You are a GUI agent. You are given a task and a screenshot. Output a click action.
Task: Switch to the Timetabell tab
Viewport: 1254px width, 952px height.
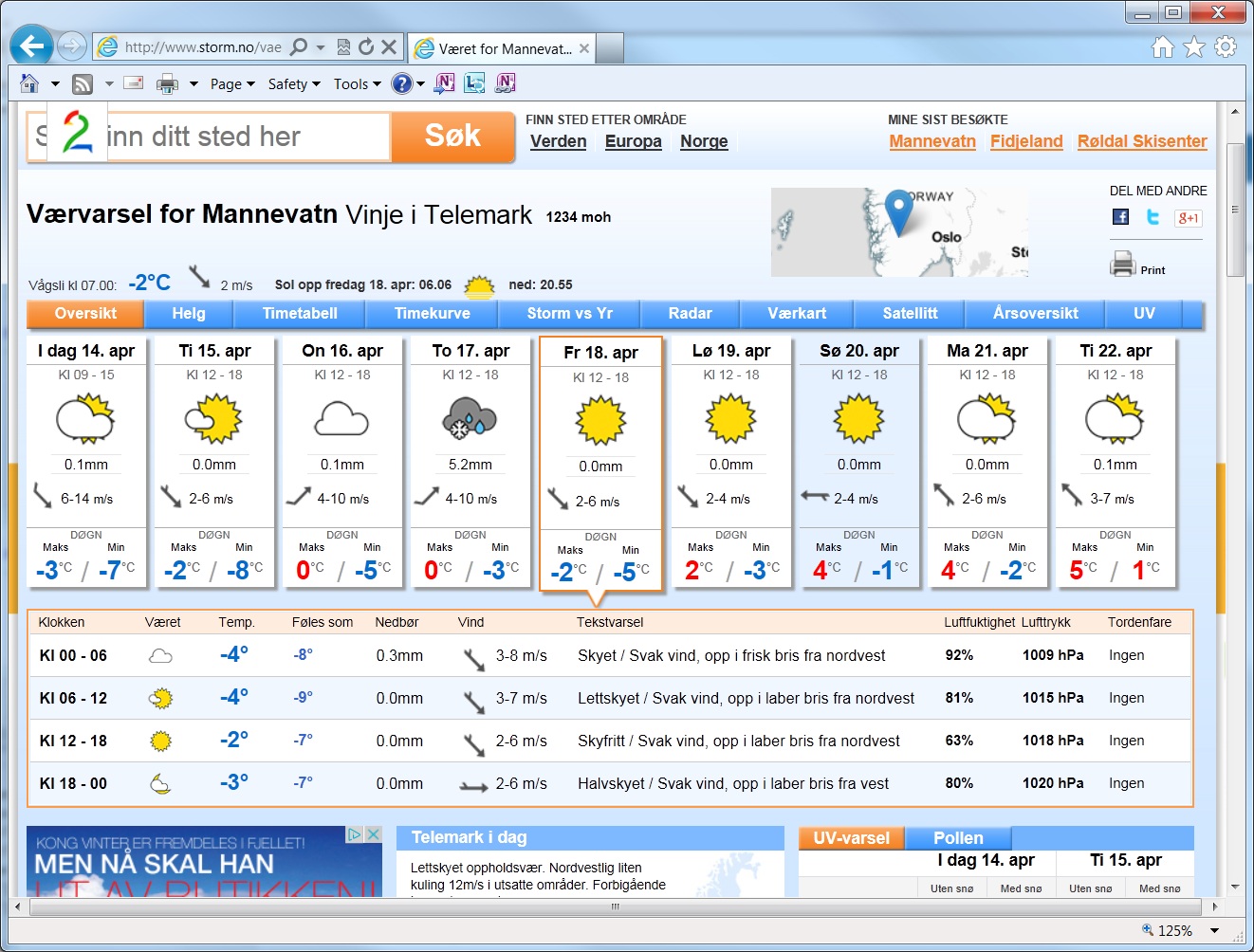click(300, 313)
